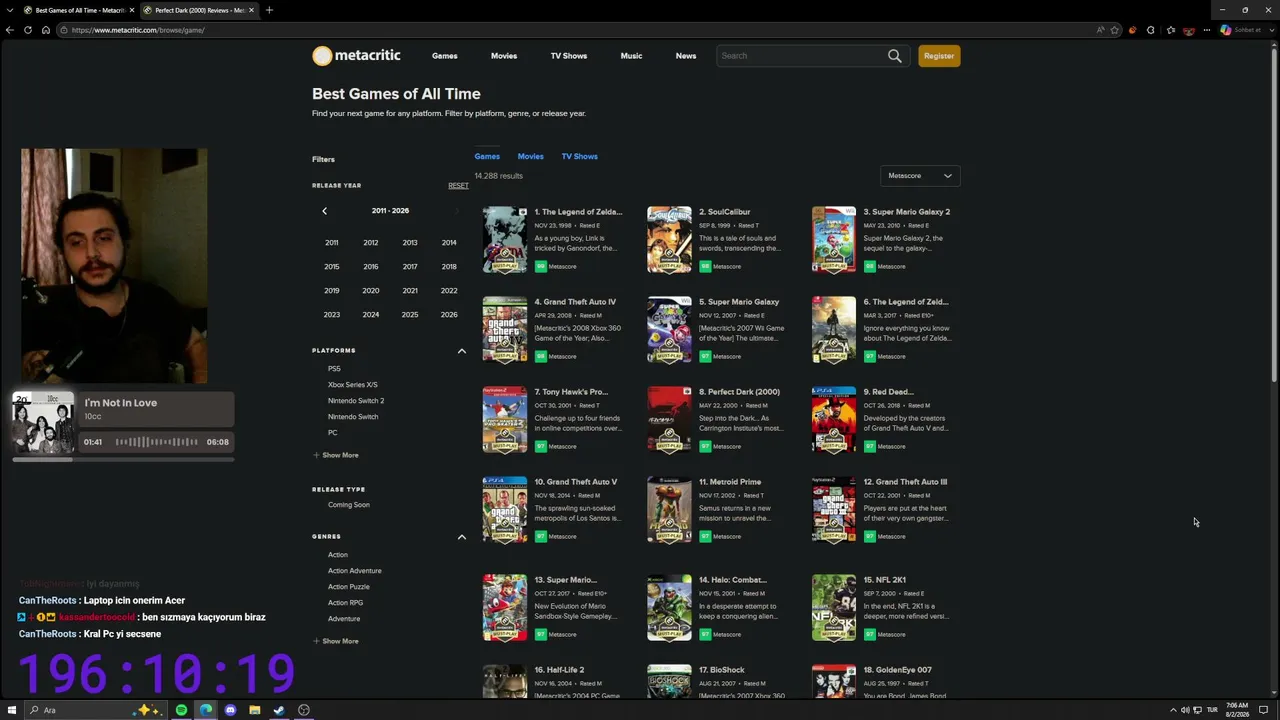Open browser settings and more menu
The height and width of the screenshot is (720, 1280).
(1207, 30)
